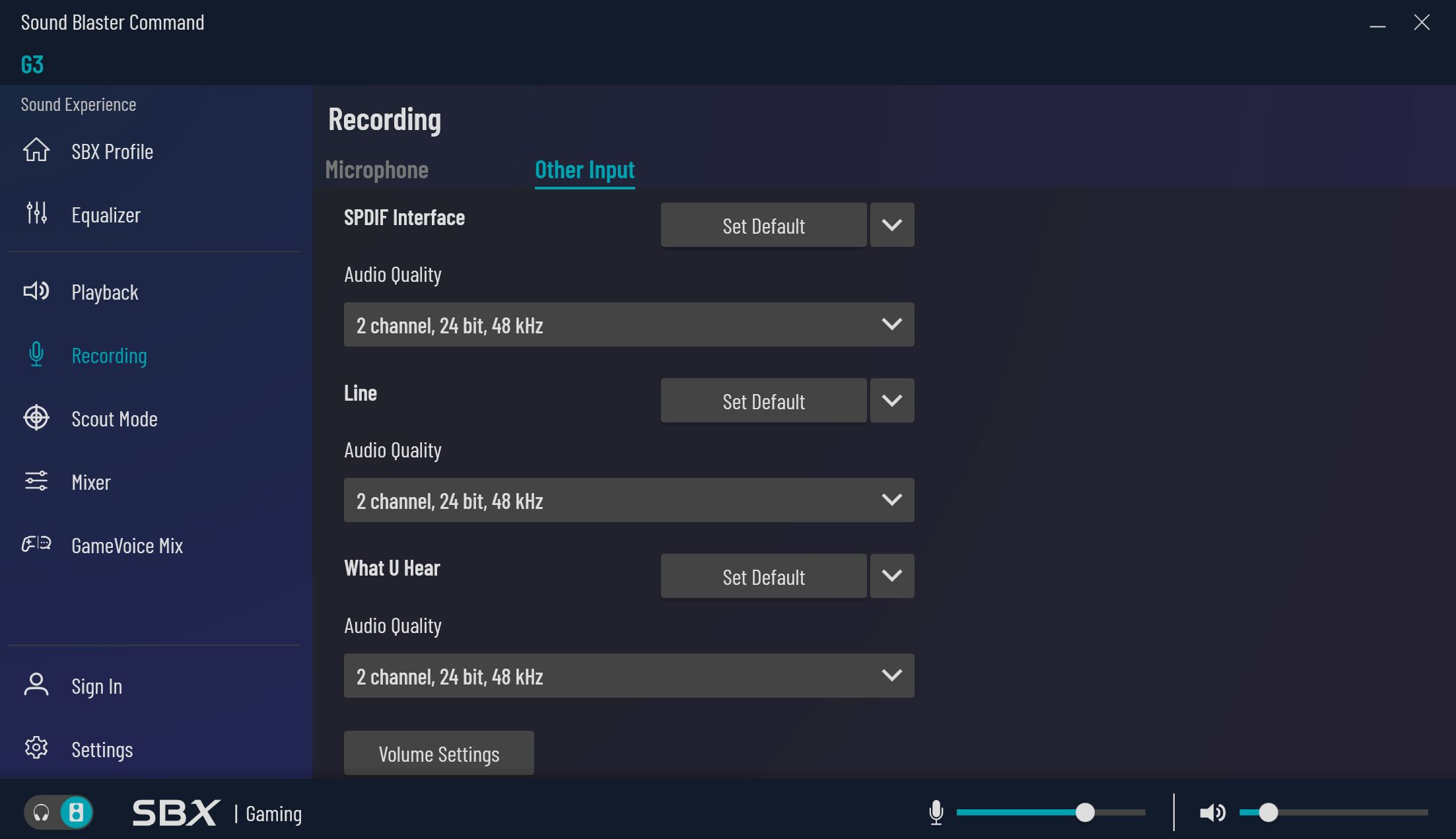Open What U Hear Audio Quality dropdown

pos(629,676)
